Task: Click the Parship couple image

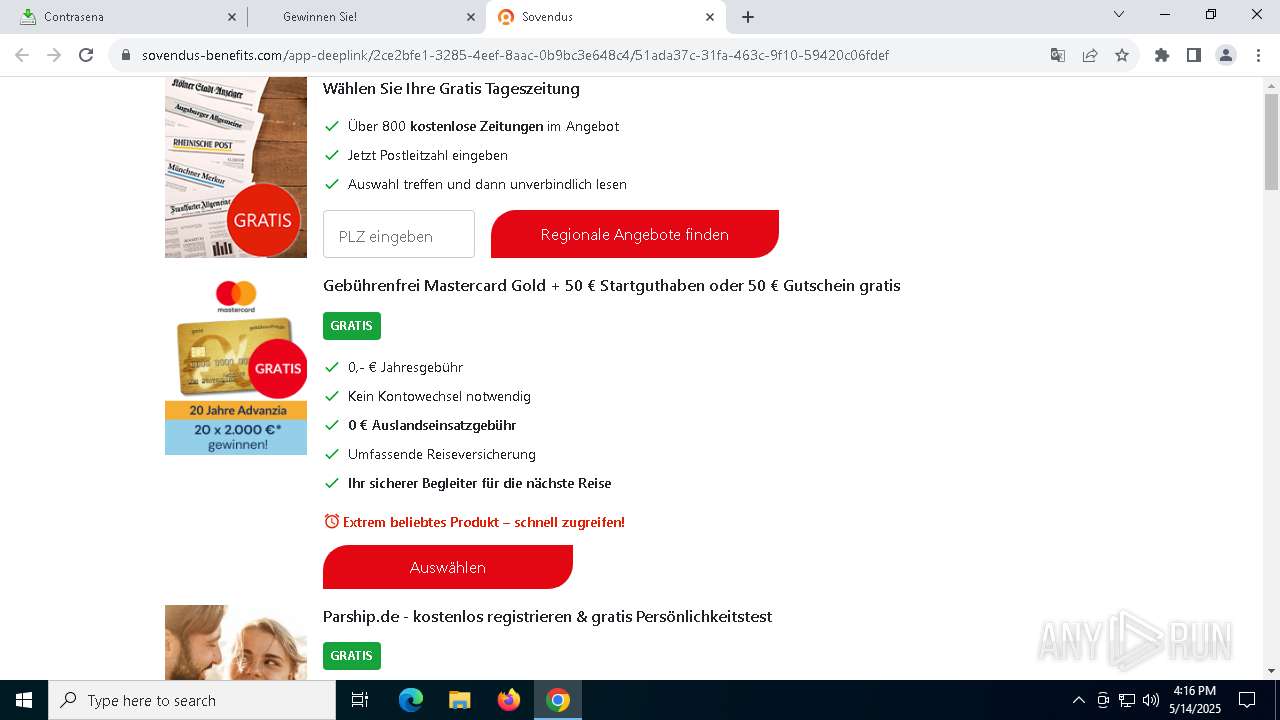Action: (x=236, y=642)
